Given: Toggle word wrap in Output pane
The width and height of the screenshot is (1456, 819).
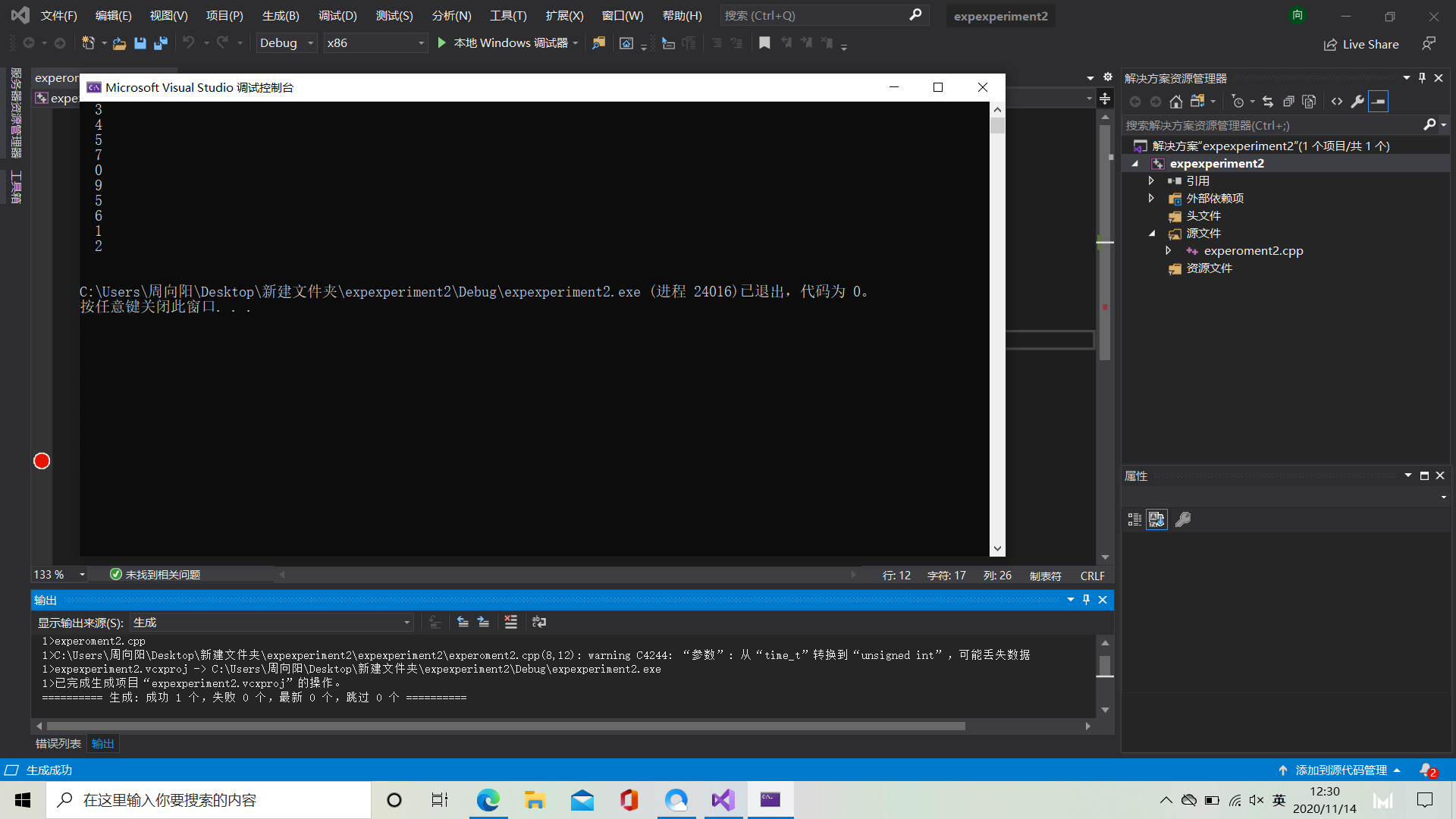Looking at the screenshot, I should [539, 622].
